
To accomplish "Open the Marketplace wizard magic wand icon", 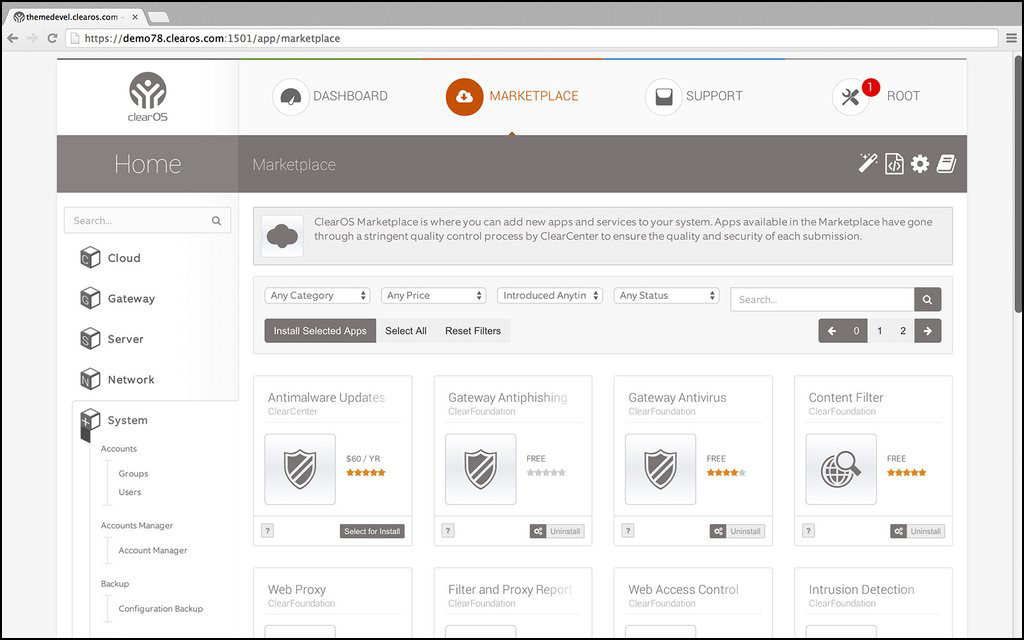I will point(866,163).
